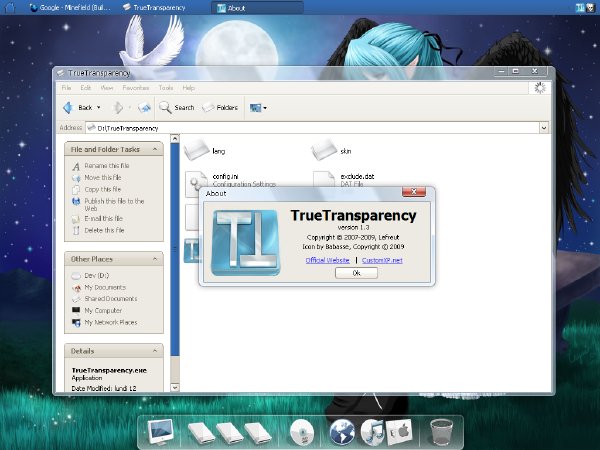Click E-mail this file task
This screenshot has height=450, width=600.
click(103, 218)
